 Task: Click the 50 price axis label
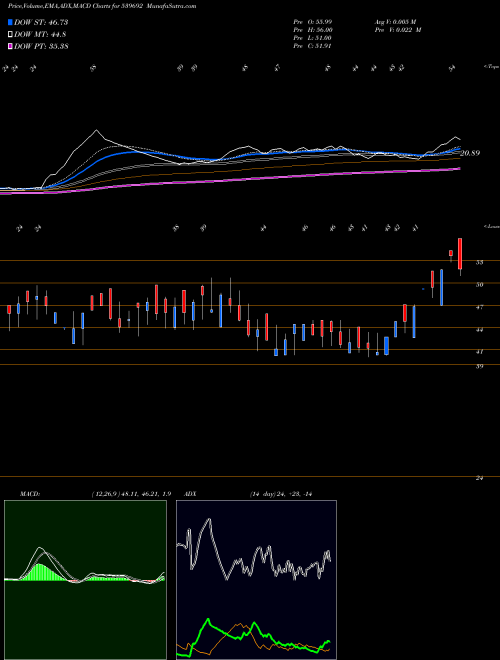479,285
